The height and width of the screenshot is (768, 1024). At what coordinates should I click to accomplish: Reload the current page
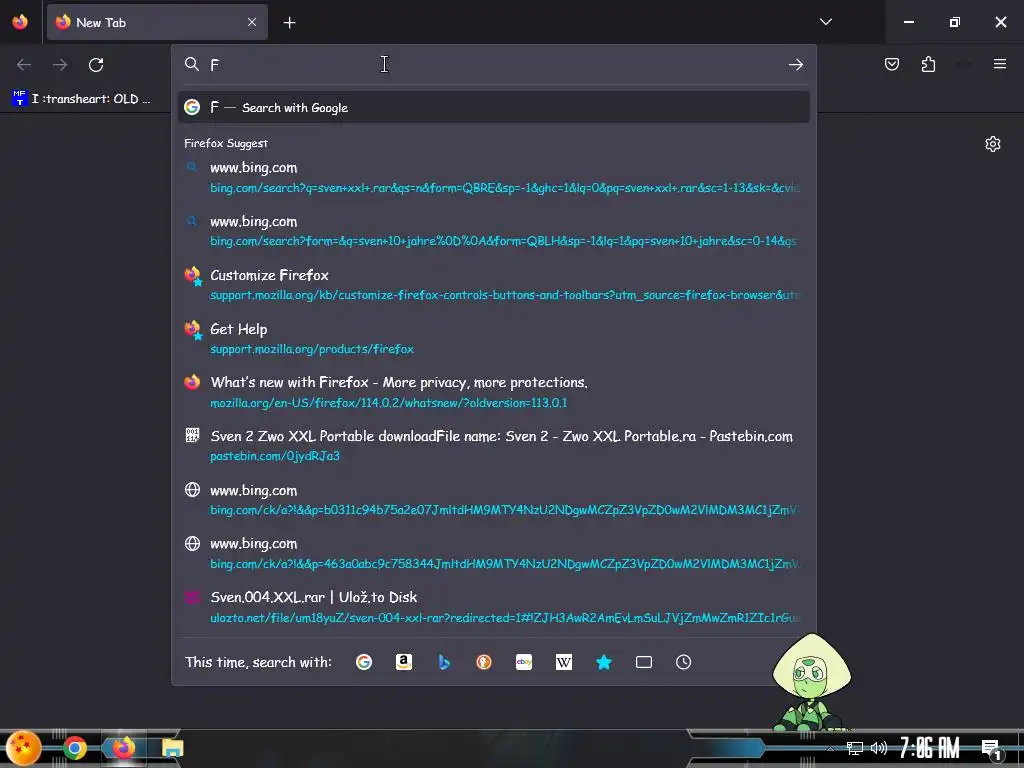(x=96, y=65)
